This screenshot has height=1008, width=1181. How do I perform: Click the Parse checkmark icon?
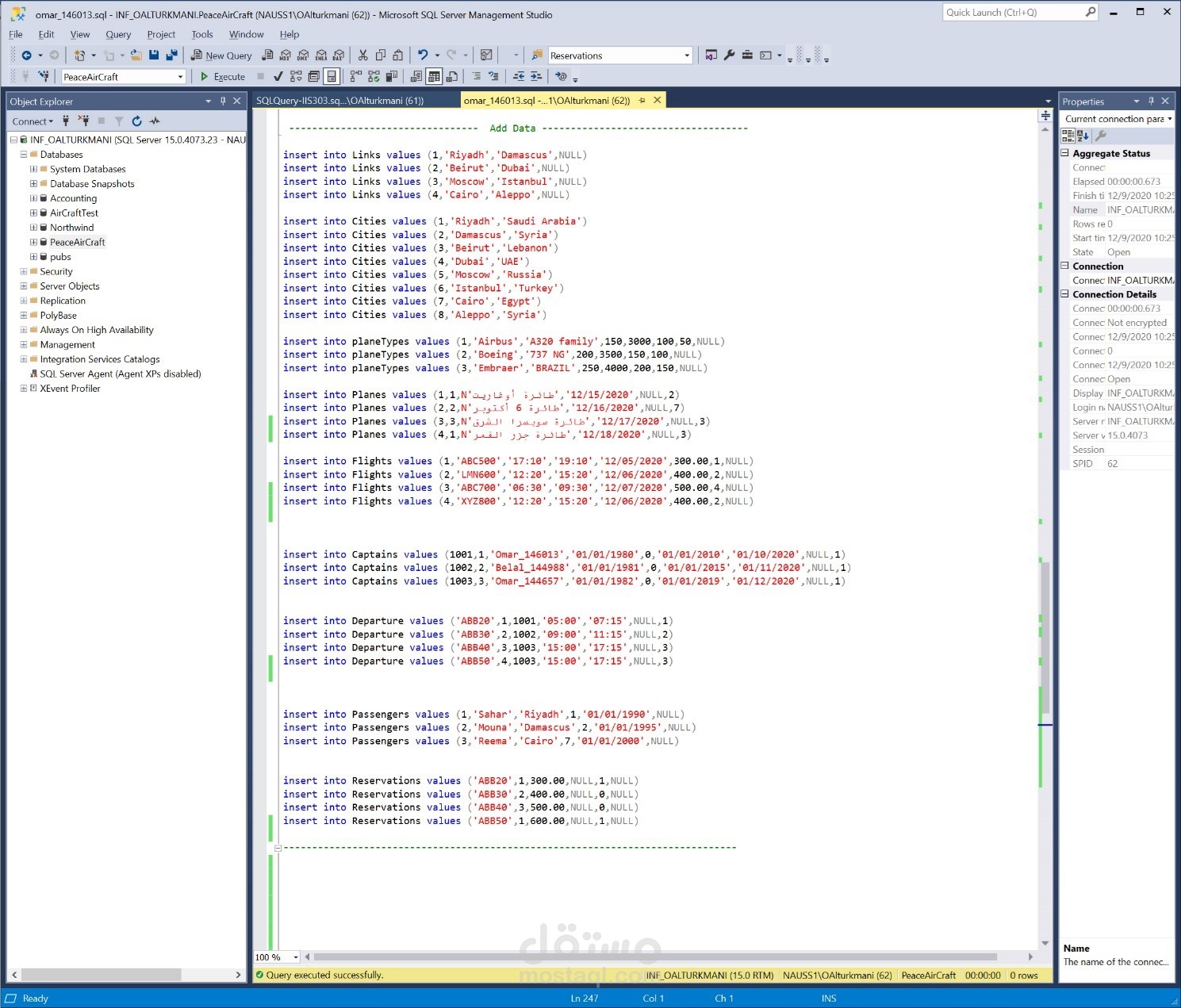(278, 77)
